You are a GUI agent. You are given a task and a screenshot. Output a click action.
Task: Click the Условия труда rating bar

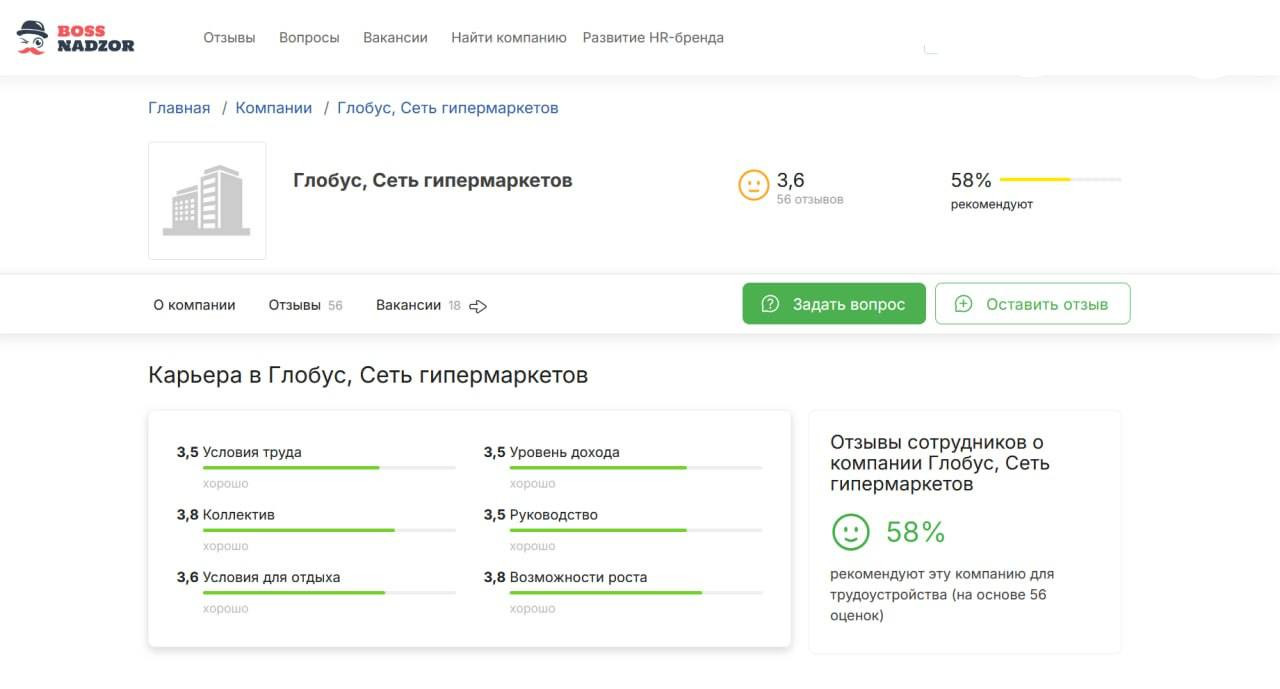click(329, 467)
